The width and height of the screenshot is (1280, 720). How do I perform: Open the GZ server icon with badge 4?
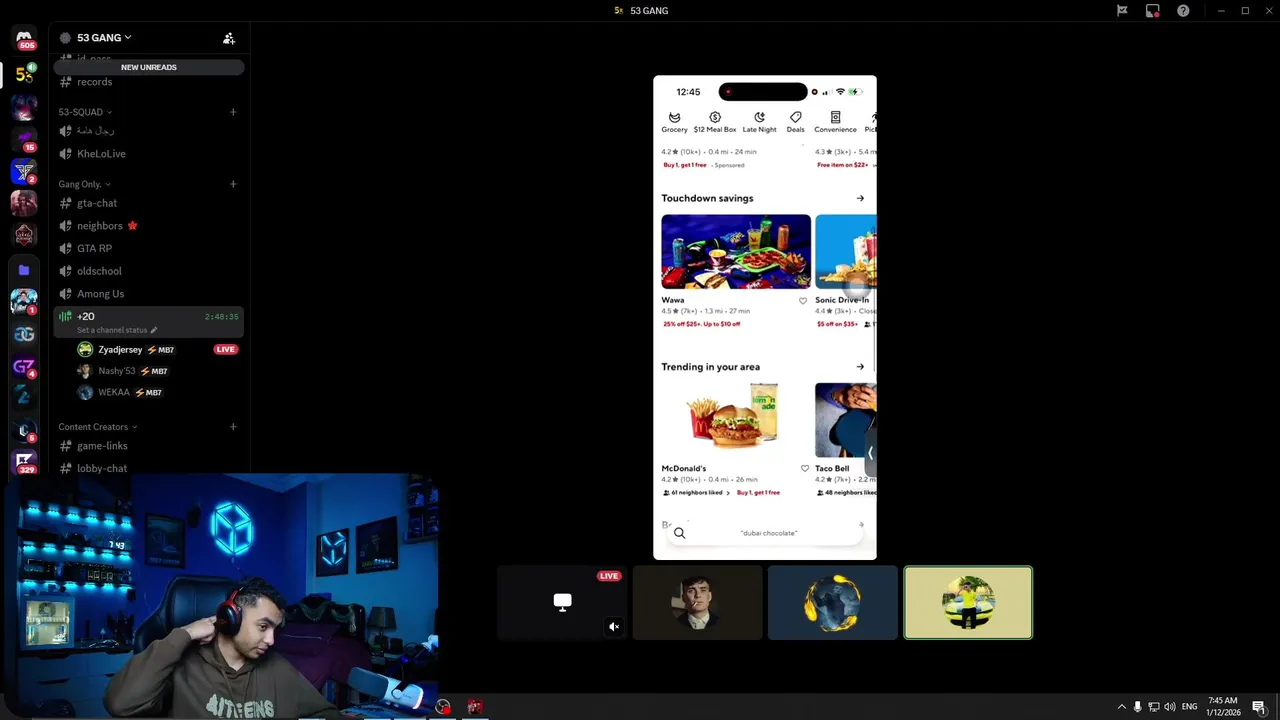pos(24,367)
